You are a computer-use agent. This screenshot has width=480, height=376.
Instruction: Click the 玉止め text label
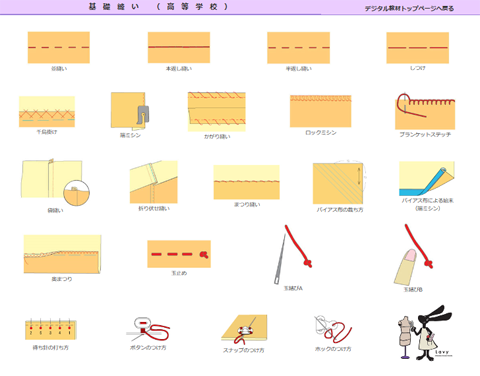179,273
